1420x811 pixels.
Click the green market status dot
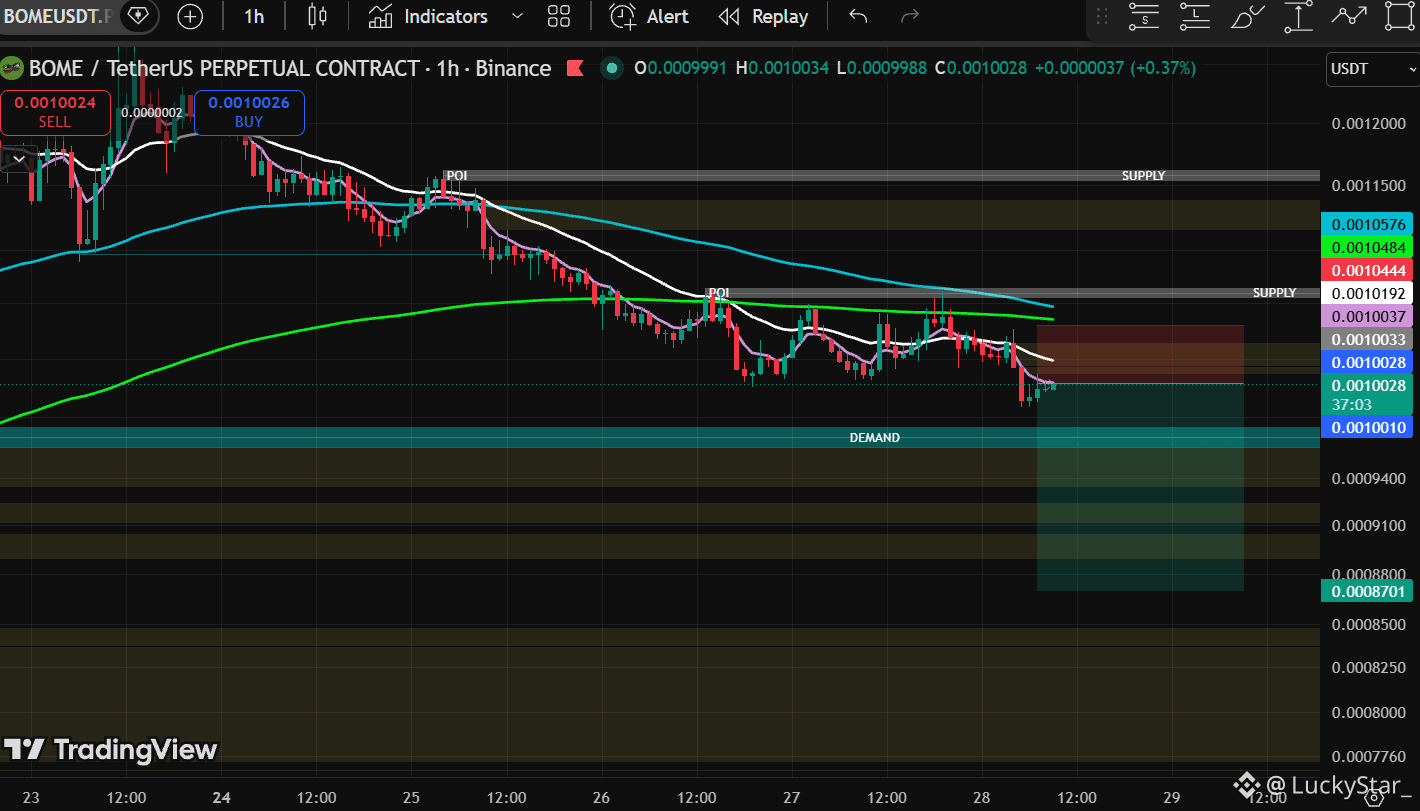[610, 68]
